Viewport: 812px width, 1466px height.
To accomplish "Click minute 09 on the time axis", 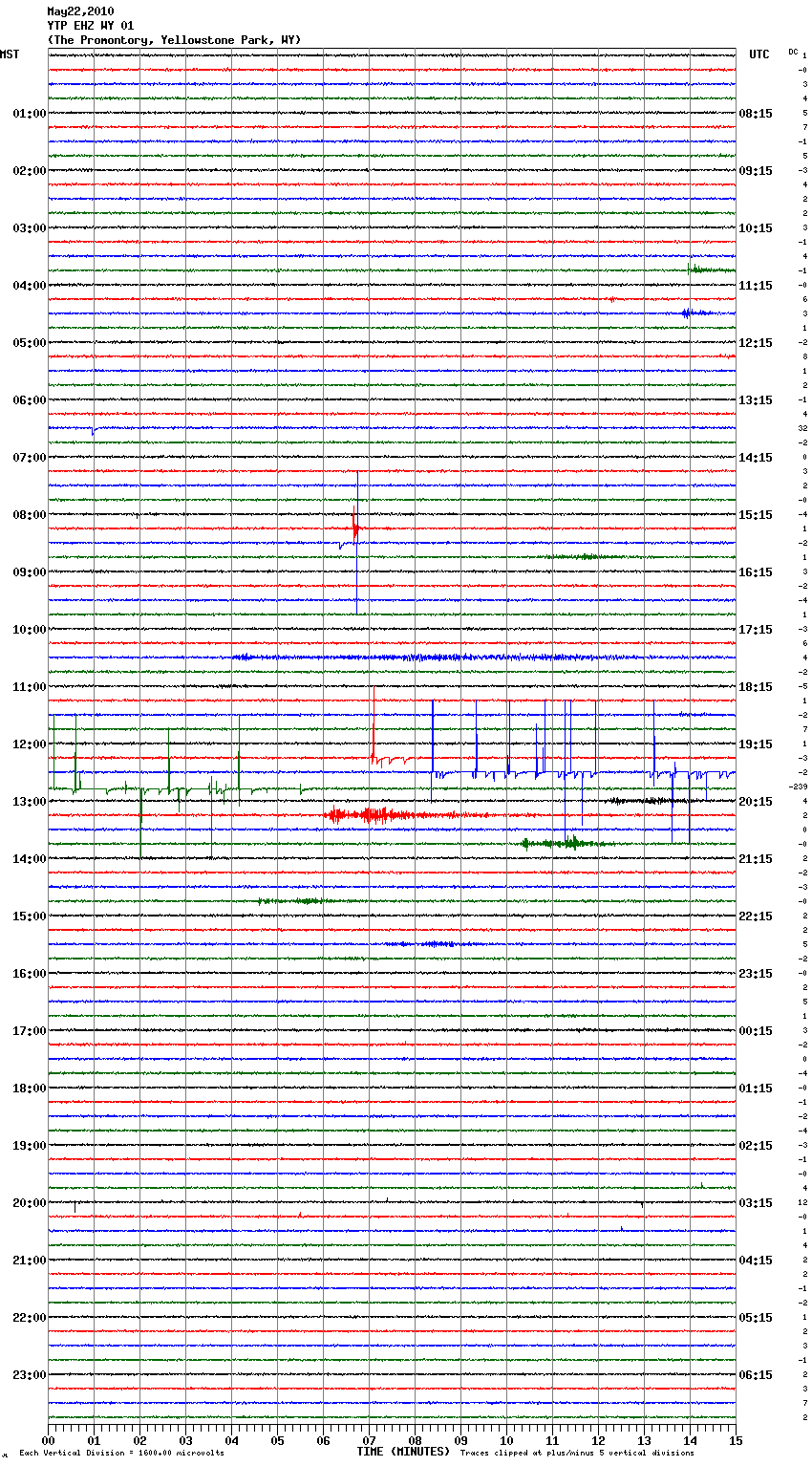I will [460, 1440].
